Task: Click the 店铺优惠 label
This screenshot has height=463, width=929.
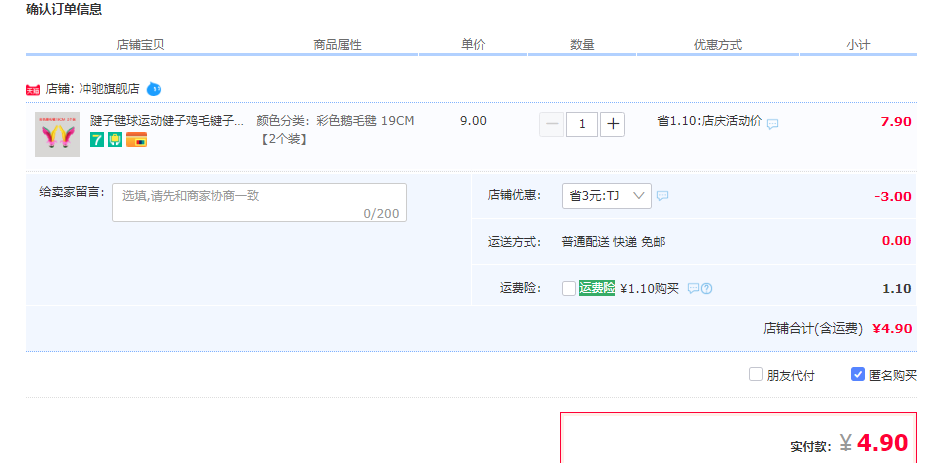Action: click(514, 195)
